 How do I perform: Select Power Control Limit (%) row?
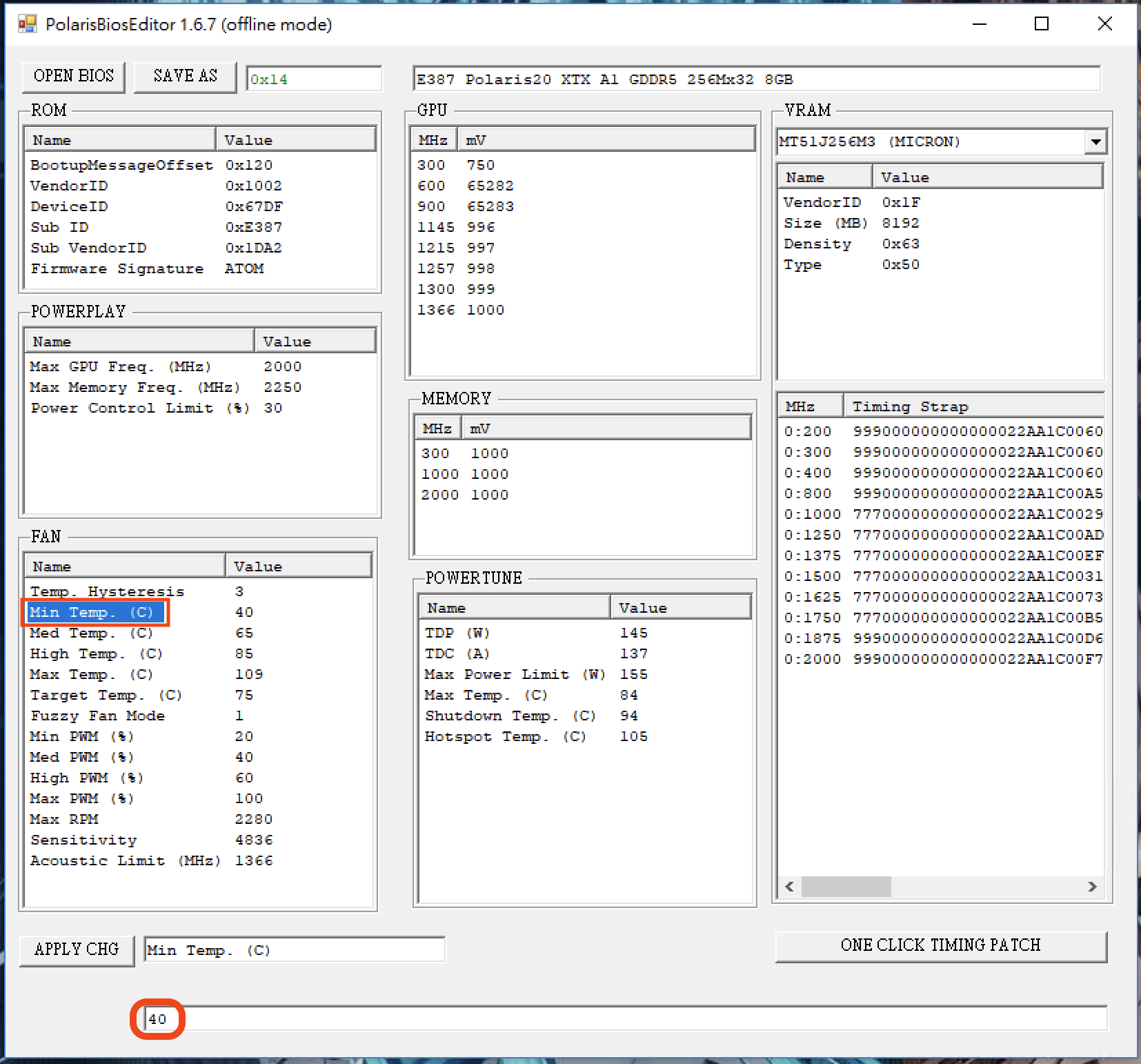pos(140,408)
